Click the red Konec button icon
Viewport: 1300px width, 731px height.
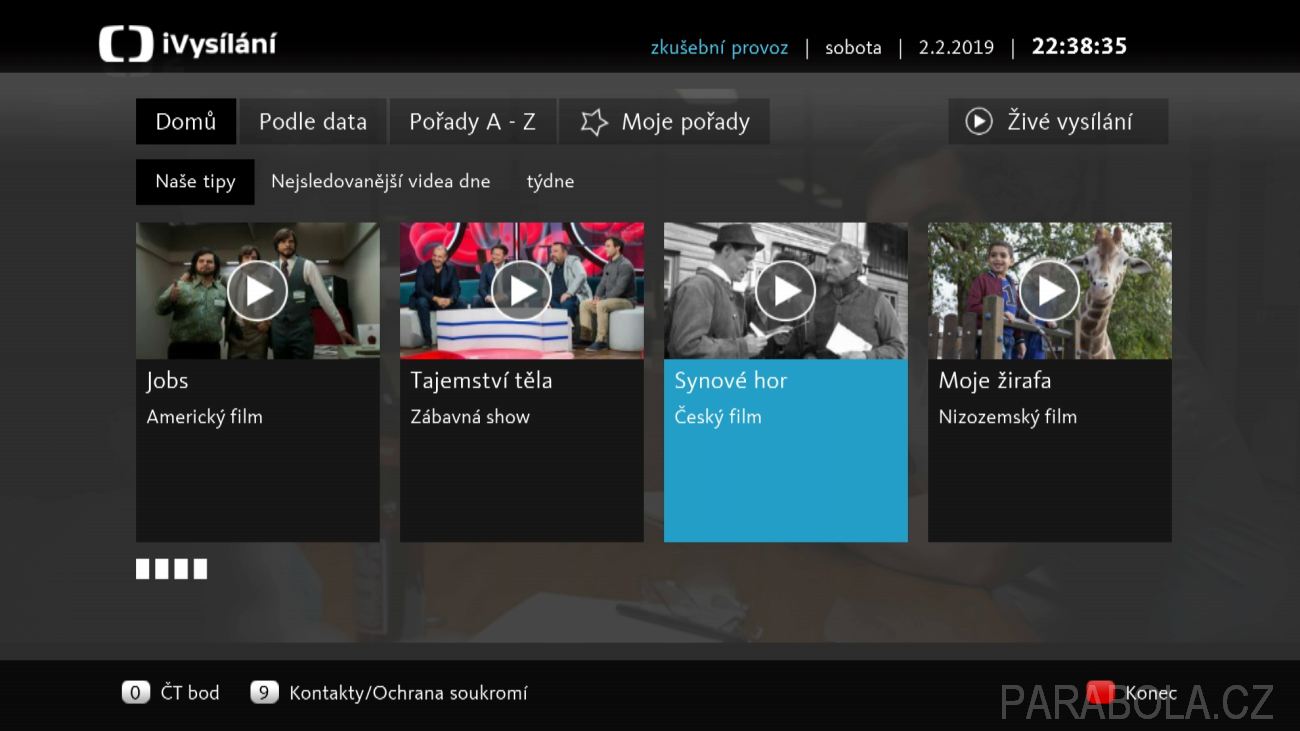point(1101,692)
